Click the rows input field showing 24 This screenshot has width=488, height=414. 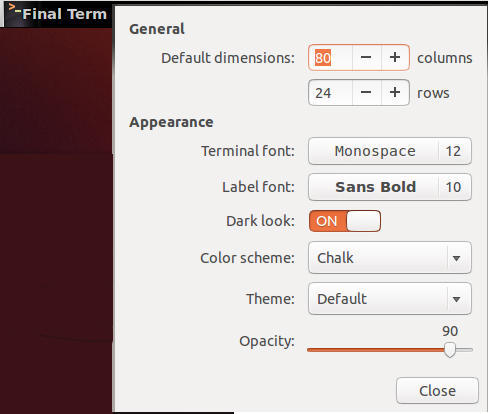coord(330,92)
